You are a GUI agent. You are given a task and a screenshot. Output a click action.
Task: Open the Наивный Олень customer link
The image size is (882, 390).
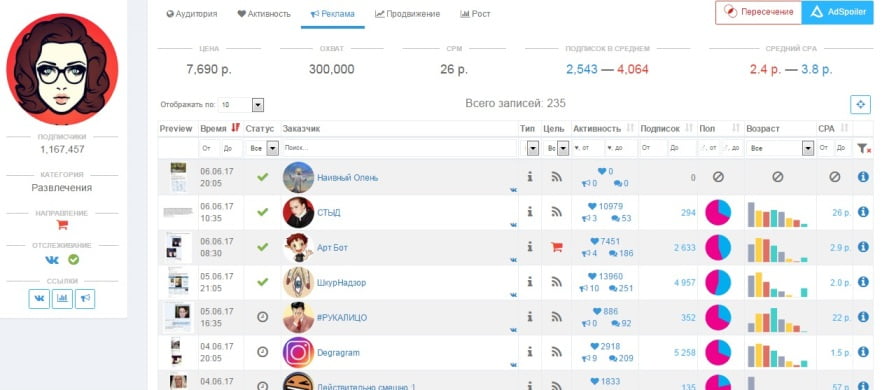[x=348, y=177]
